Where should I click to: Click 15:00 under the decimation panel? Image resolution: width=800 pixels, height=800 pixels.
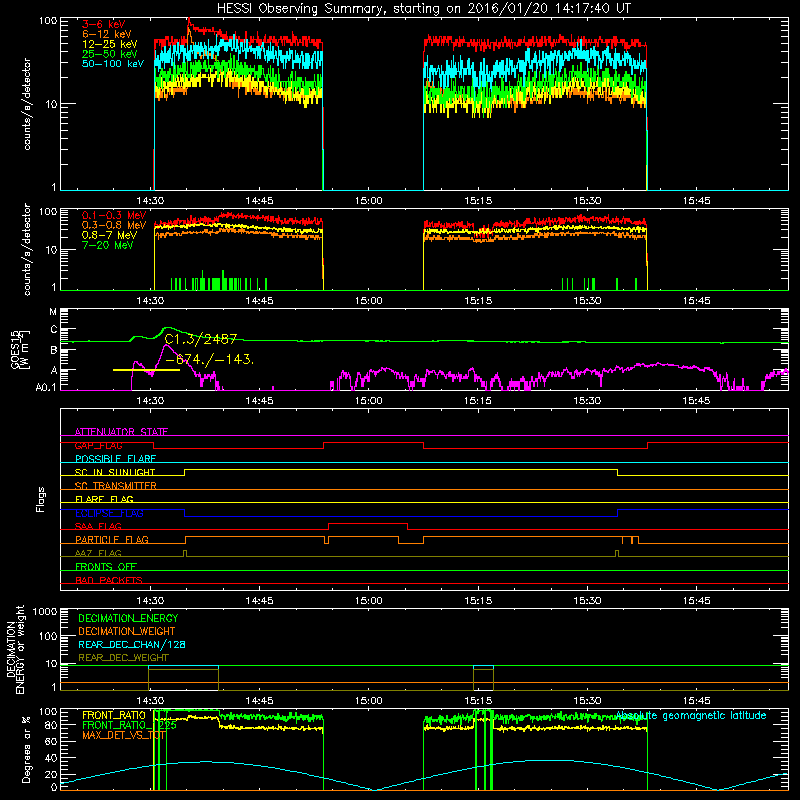368,701
